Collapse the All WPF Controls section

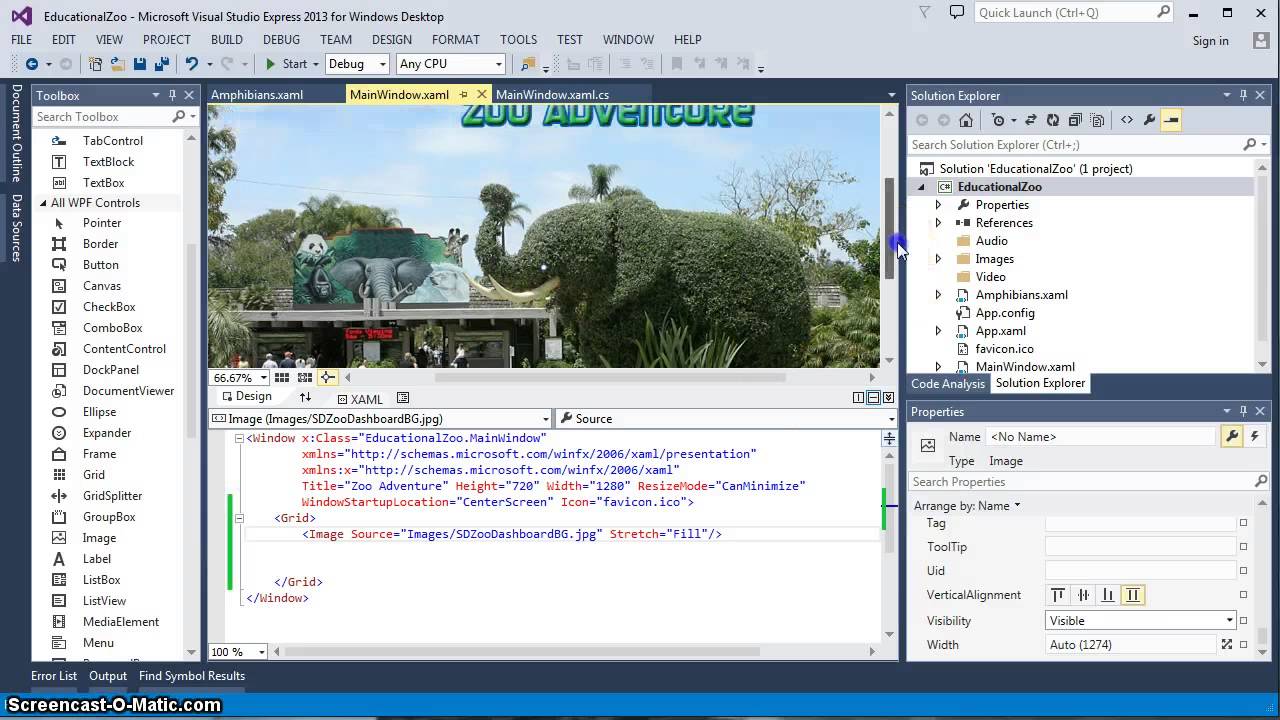pyautogui.click(x=43, y=203)
